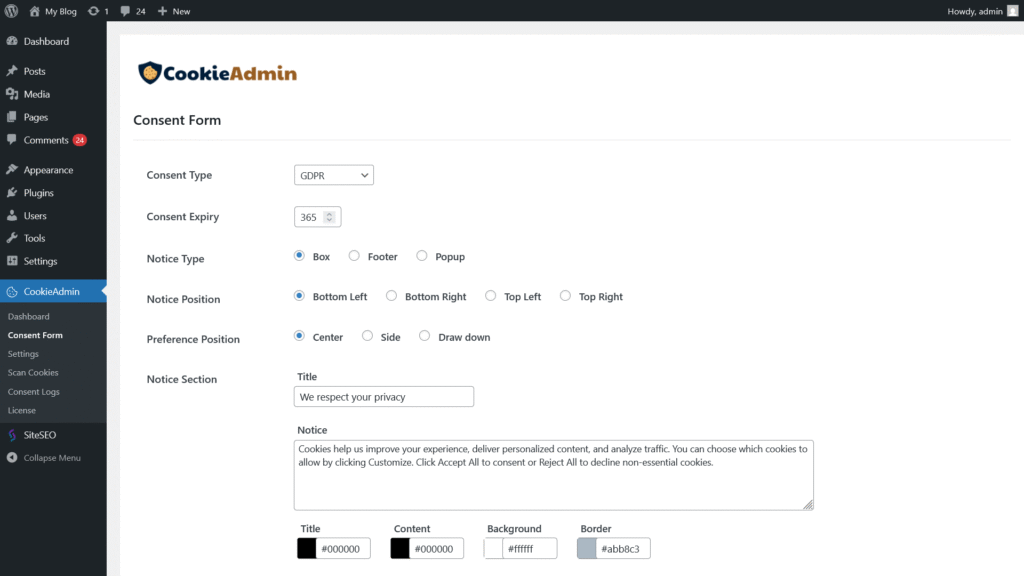Click the Collapse Menu arrow icon

(12, 458)
